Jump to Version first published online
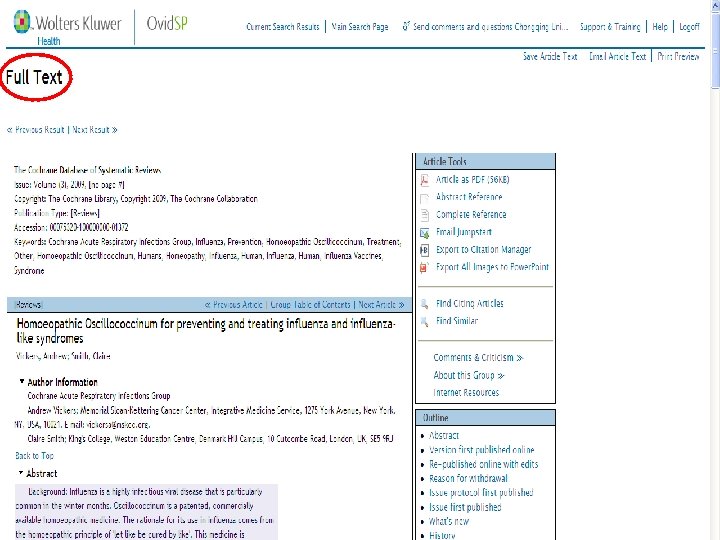720x540 pixels. coord(482,450)
